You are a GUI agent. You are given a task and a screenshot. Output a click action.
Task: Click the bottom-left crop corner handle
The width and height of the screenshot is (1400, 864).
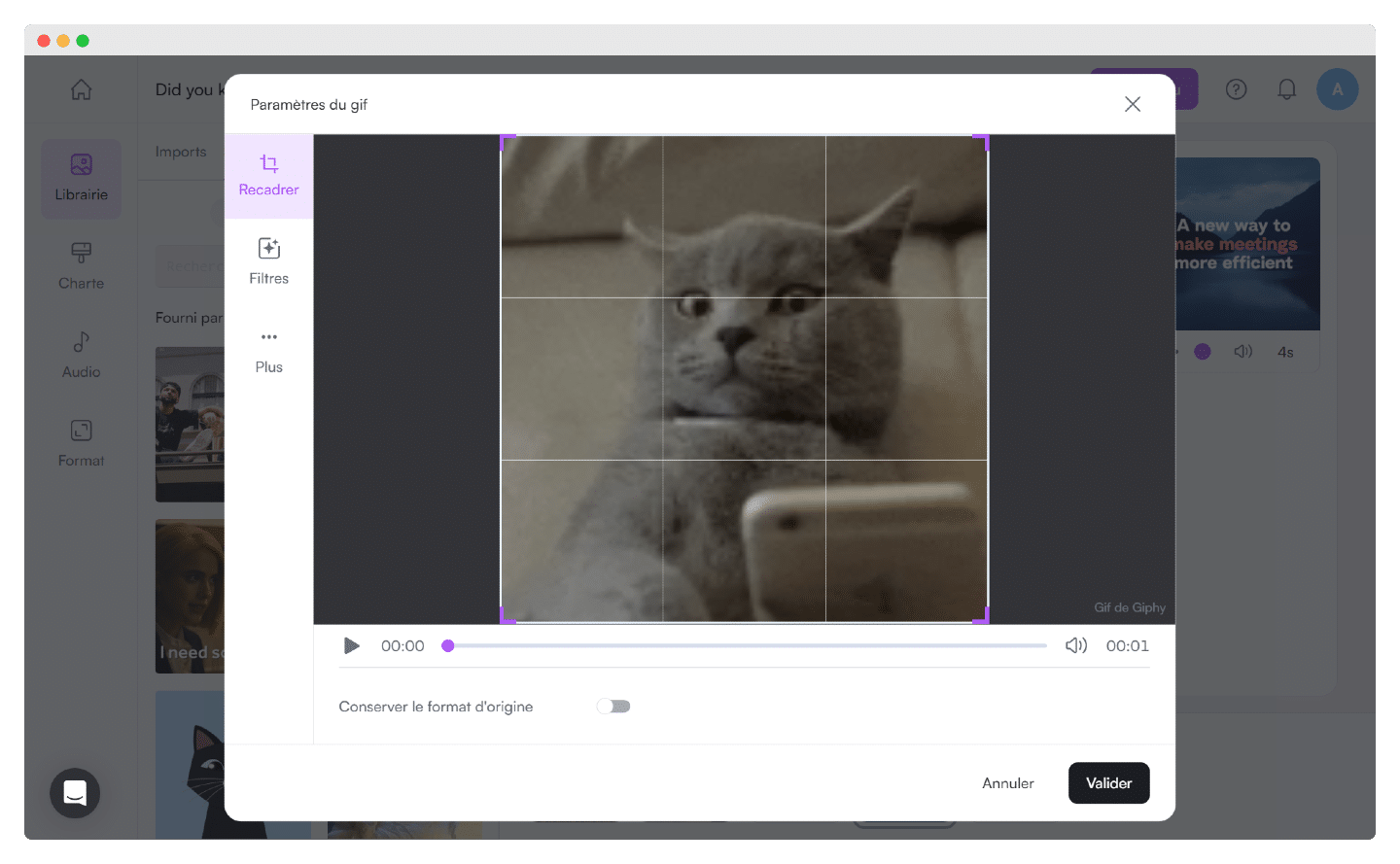point(507,616)
